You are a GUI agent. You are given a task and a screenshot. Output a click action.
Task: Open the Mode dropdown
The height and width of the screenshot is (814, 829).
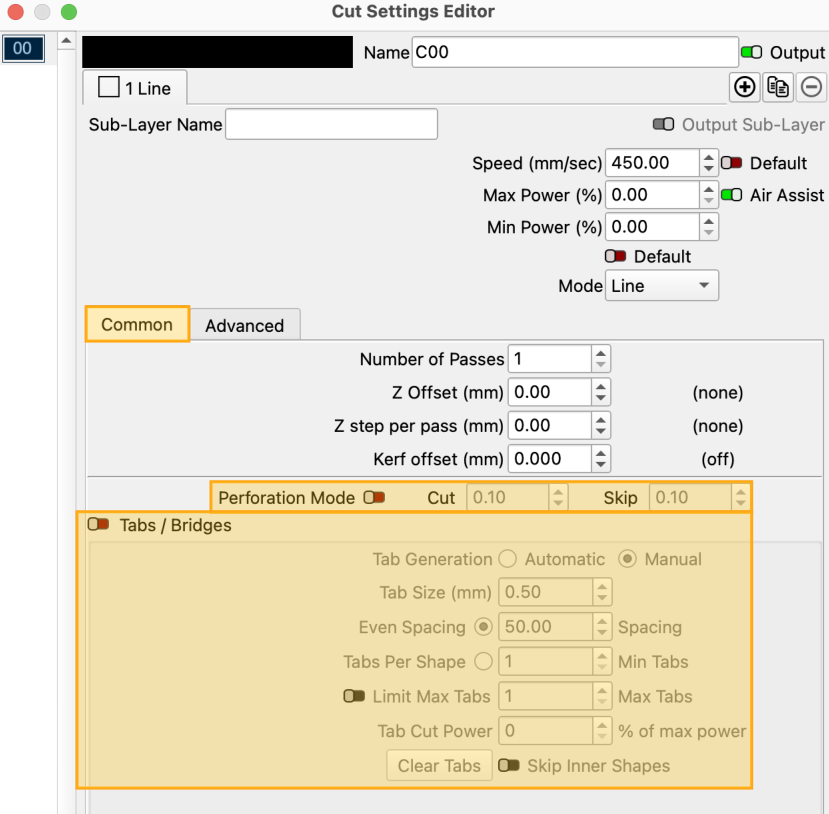[x=662, y=286]
